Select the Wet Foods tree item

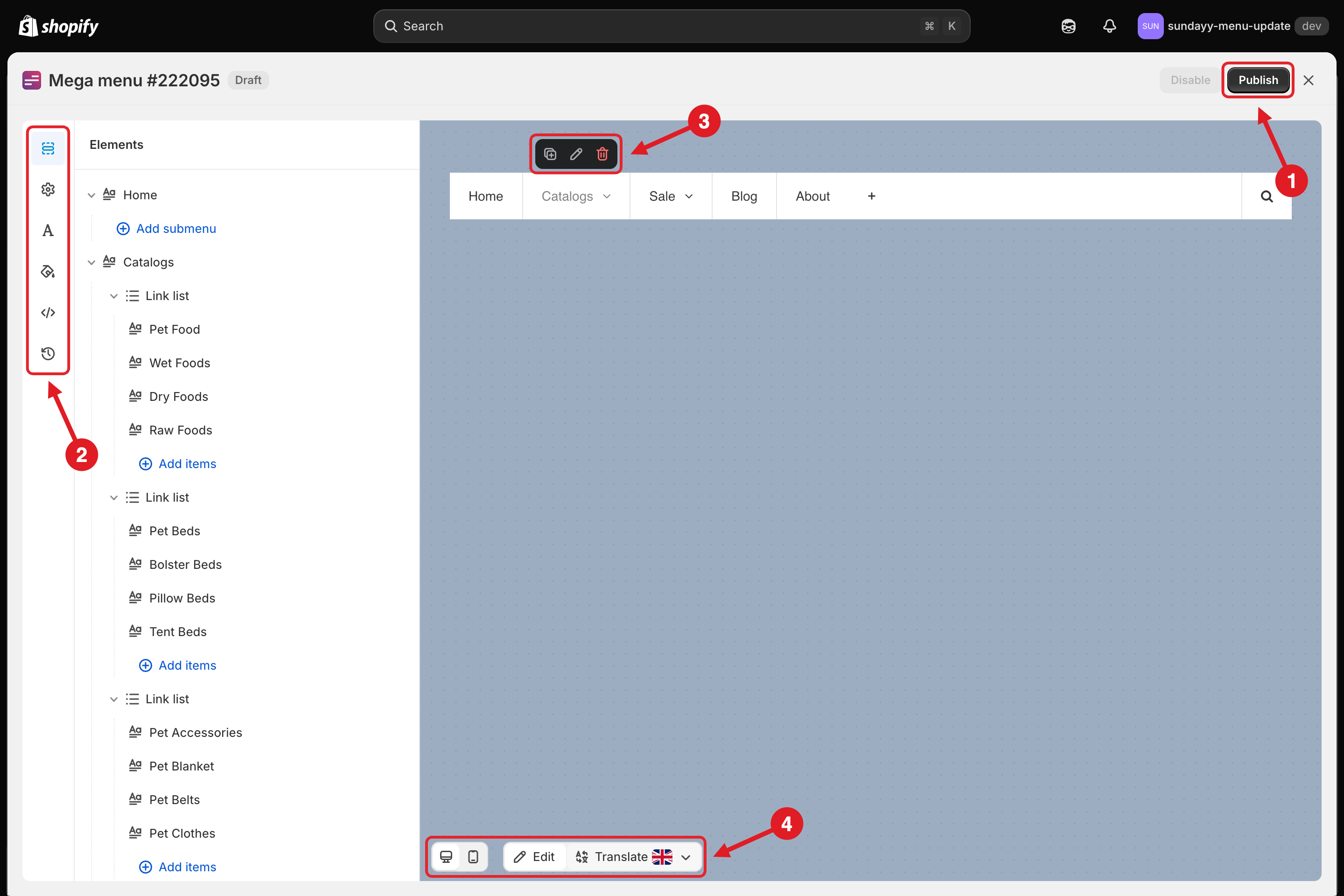coord(179,363)
